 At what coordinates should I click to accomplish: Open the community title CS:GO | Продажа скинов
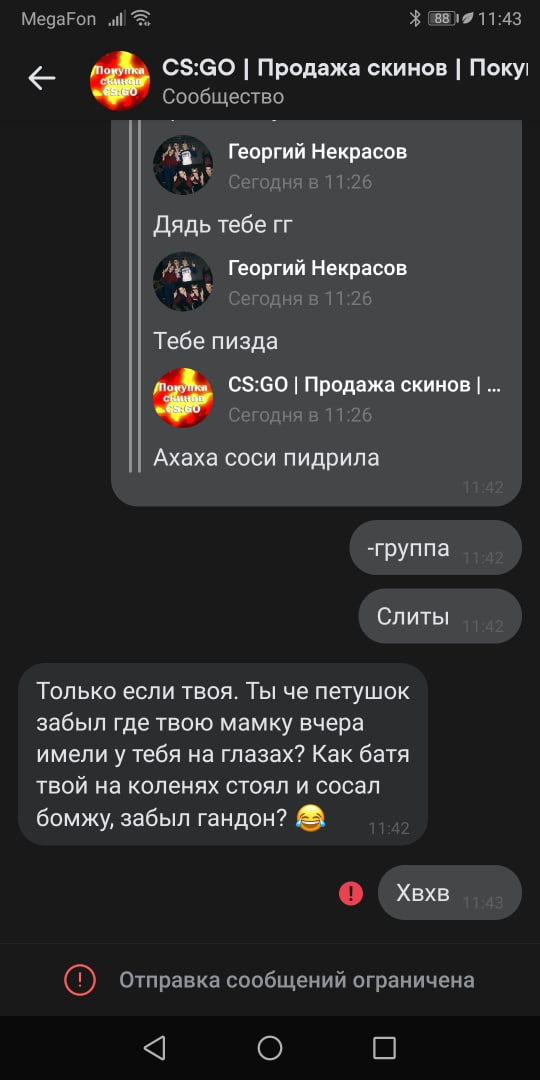pos(344,68)
